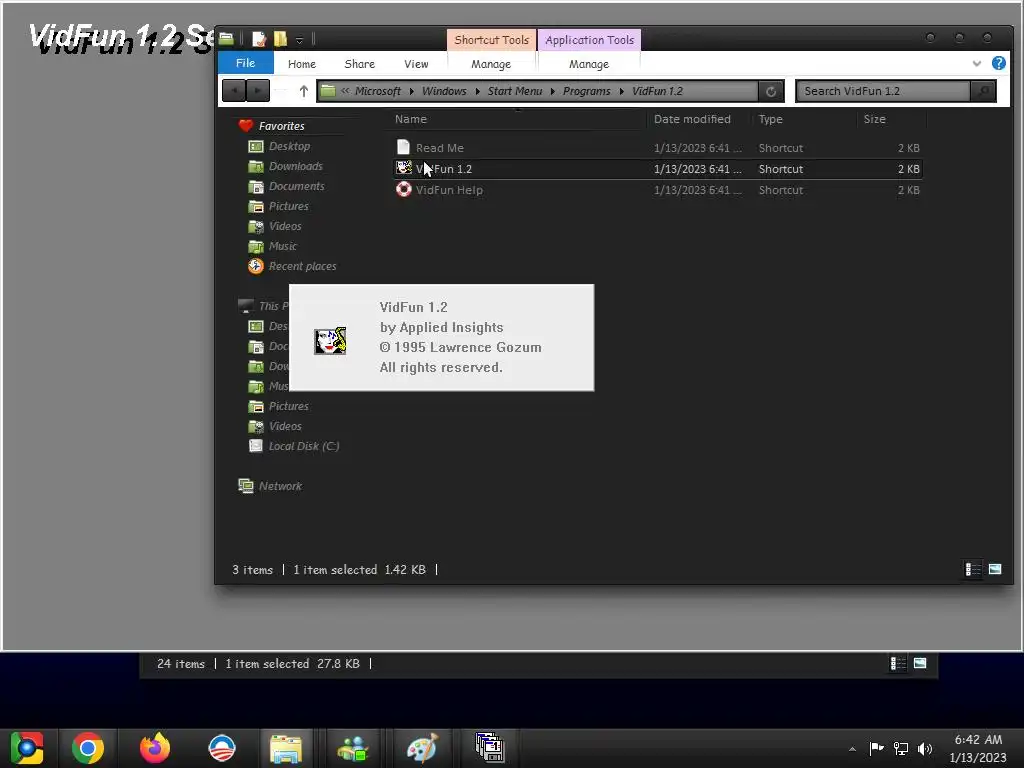
Task: Click the search magnifier button
Action: click(984, 91)
